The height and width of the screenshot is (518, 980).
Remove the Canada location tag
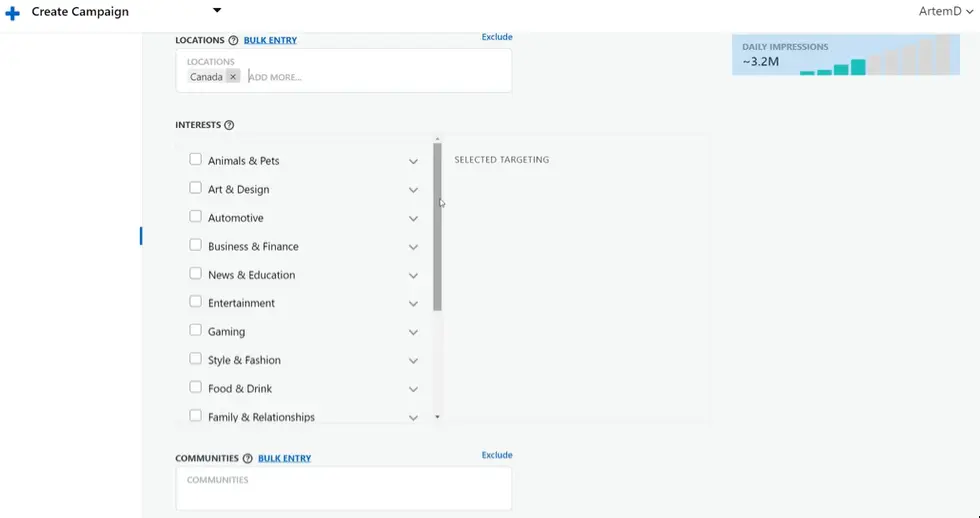233,77
